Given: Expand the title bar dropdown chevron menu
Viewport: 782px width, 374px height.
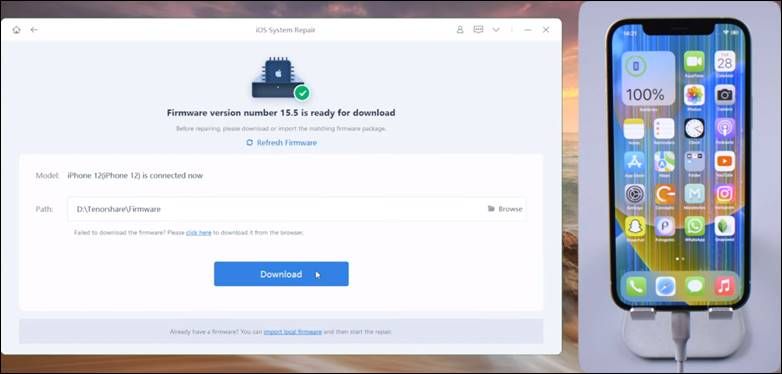Looking at the screenshot, I should point(496,30).
